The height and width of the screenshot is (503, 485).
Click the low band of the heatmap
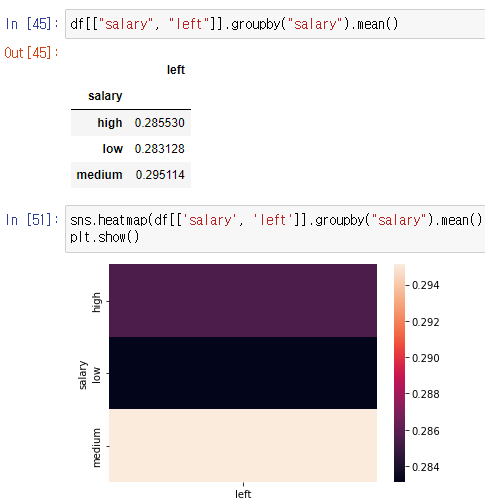pos(243,373)
